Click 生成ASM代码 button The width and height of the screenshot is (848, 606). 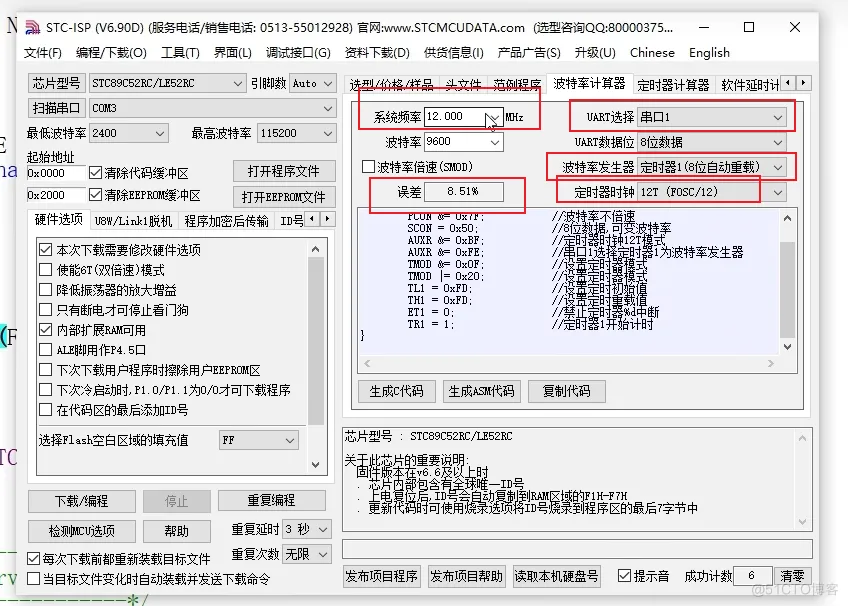(481, 391)
